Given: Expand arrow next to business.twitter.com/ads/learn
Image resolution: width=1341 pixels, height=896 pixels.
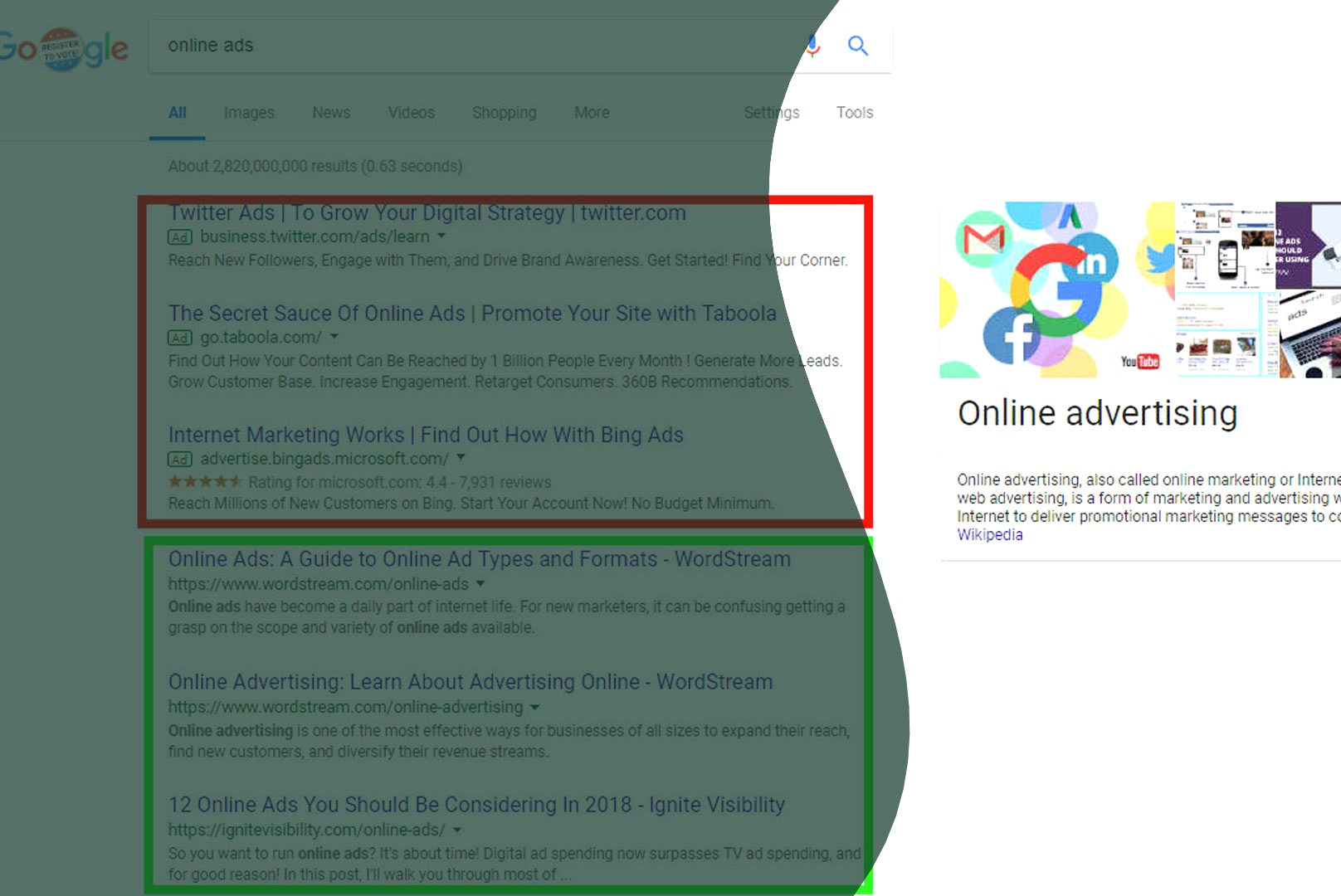Looking at the screenshot, I should click(x=441, y=236).
